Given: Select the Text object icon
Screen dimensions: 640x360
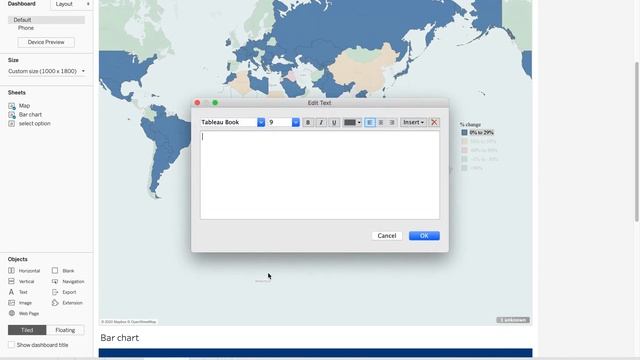Looking at the screenshot, I should point(11,292).
